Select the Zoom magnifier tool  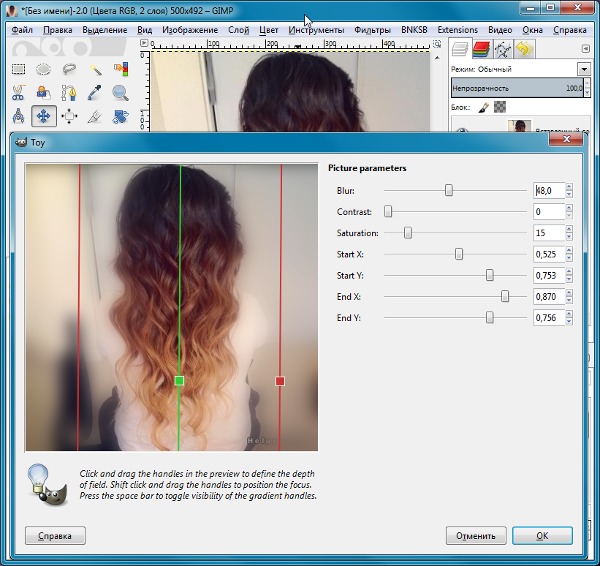pyautogui.click(x=121, y=93)
